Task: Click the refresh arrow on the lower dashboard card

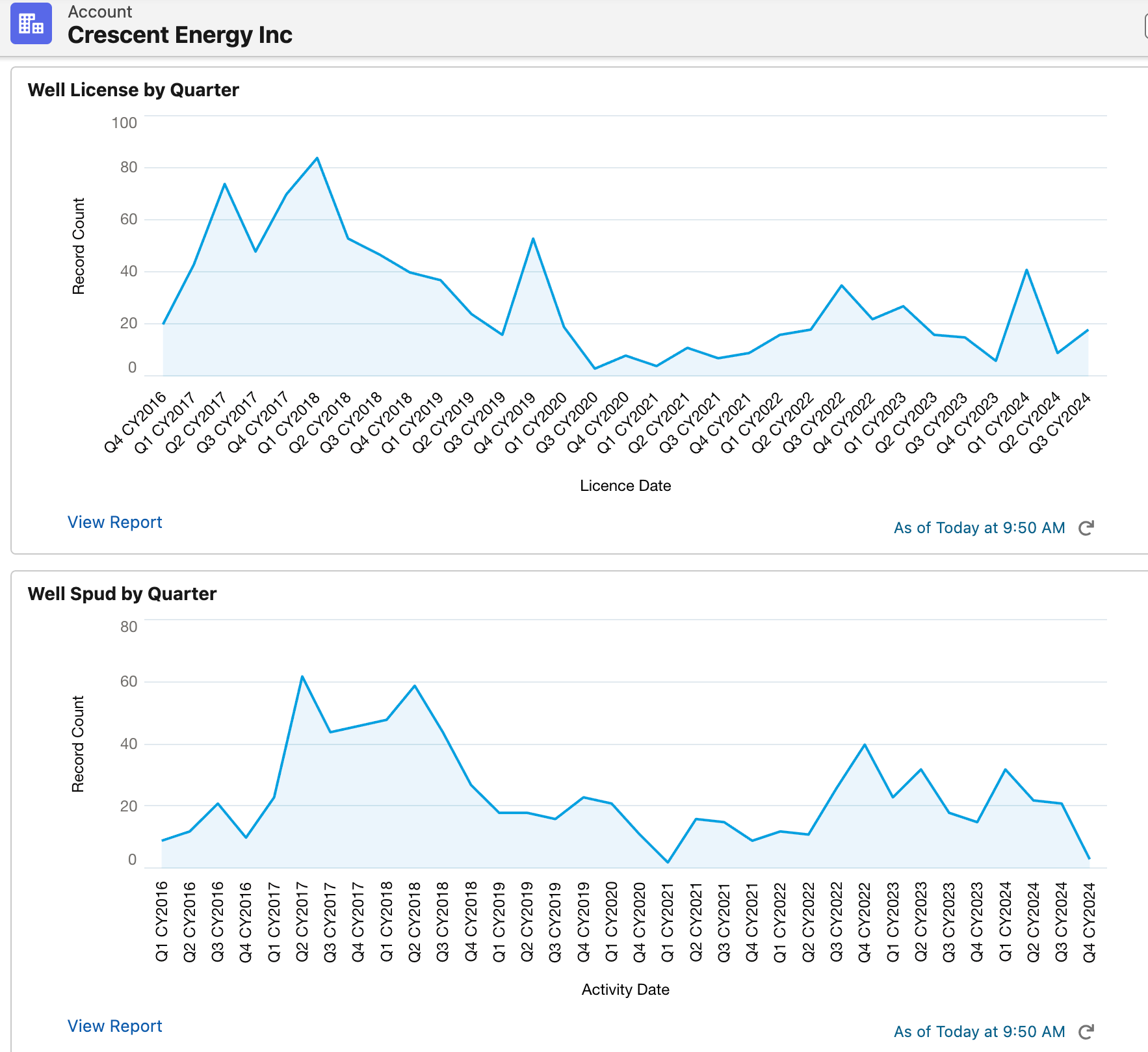Action: coord(1087,1032)
